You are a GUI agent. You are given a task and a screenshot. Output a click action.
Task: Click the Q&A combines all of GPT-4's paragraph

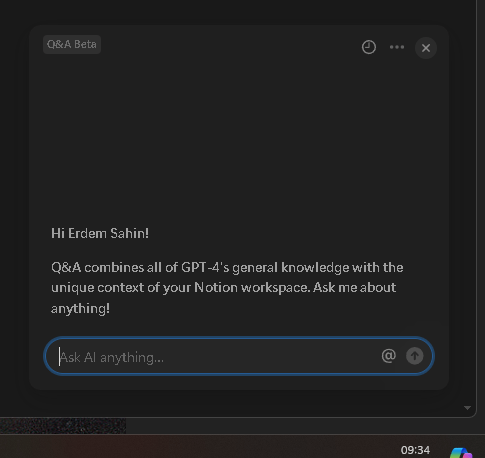[x=227, y=288]
